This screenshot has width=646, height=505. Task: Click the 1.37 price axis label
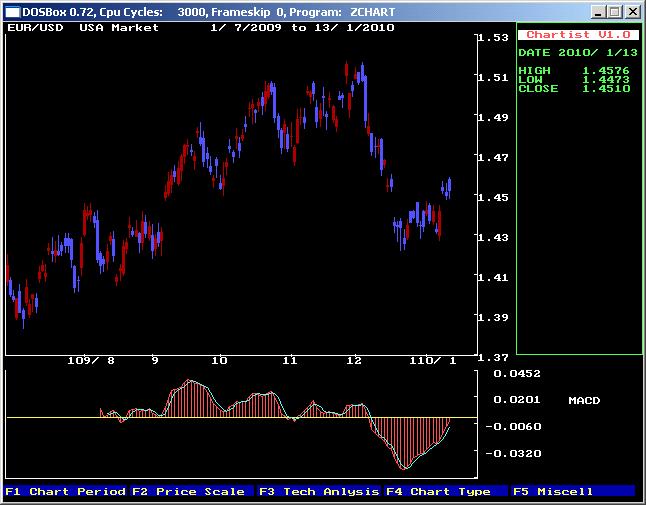pos(493,358)
